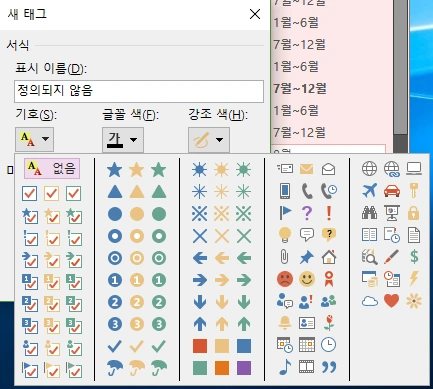Screen dimensions: 433x389
Task: Choose the red exclamation mark symbol
Action: (x=329, y=213)
